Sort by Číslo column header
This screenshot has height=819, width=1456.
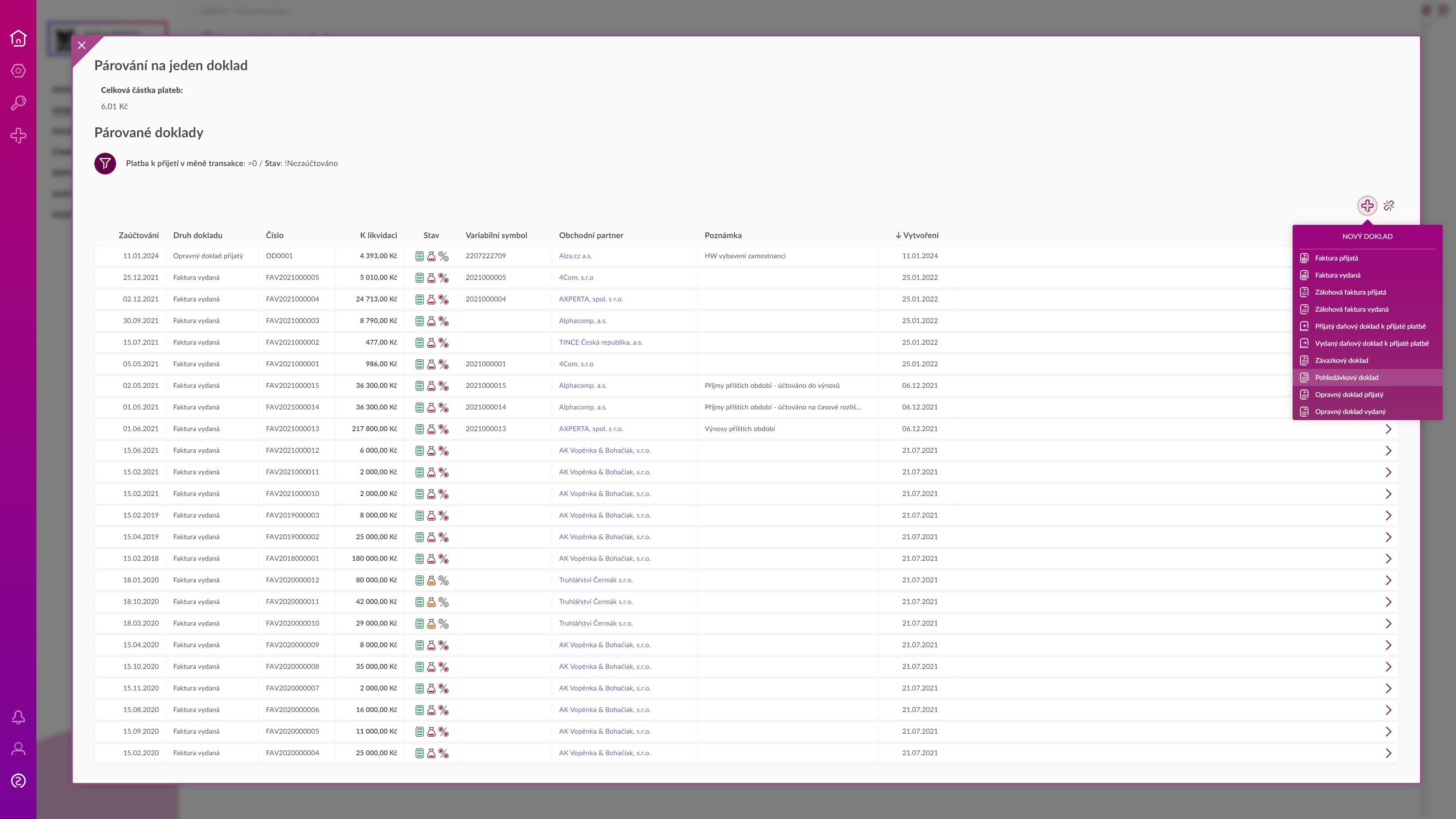[x=275, y=235]
